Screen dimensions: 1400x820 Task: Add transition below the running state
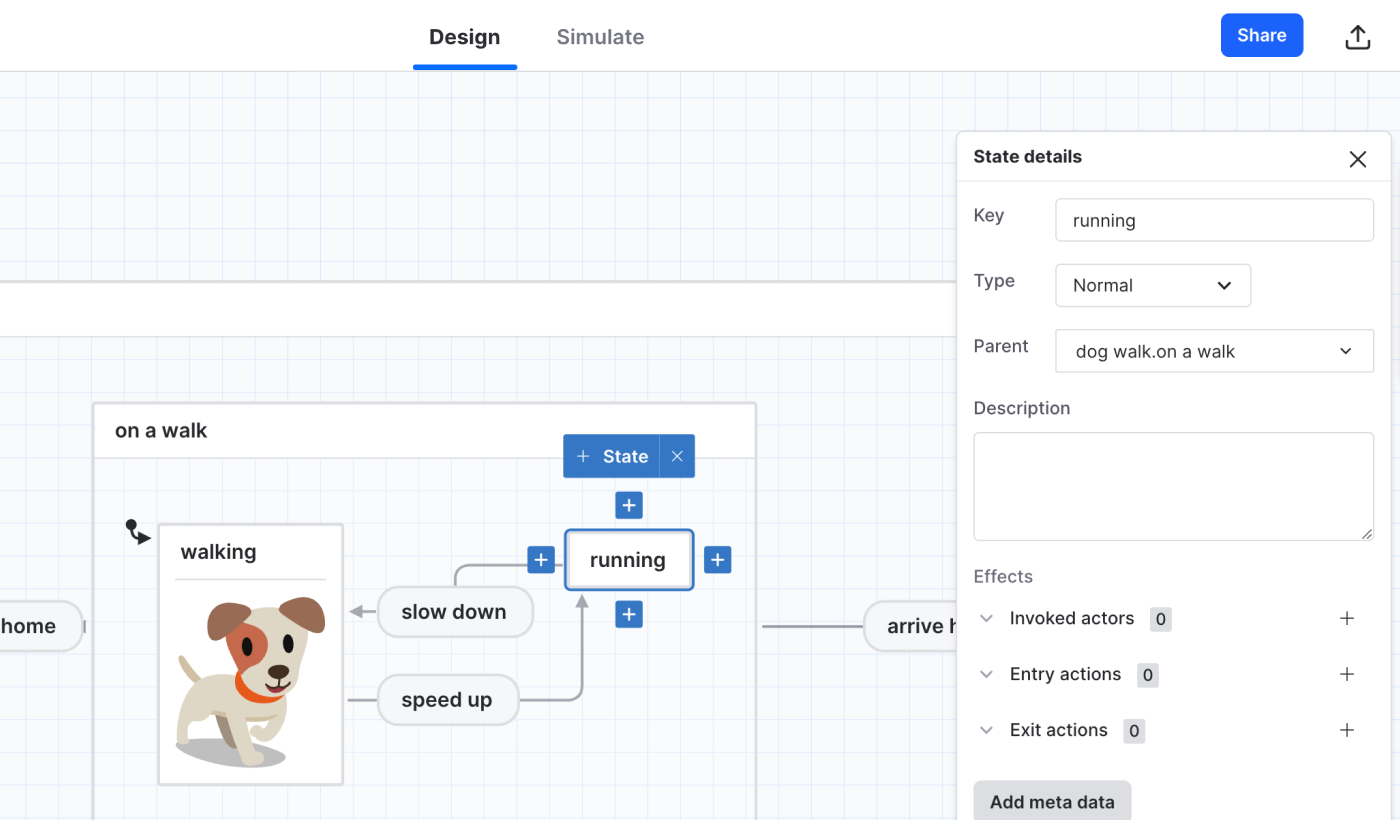[628, 614]
